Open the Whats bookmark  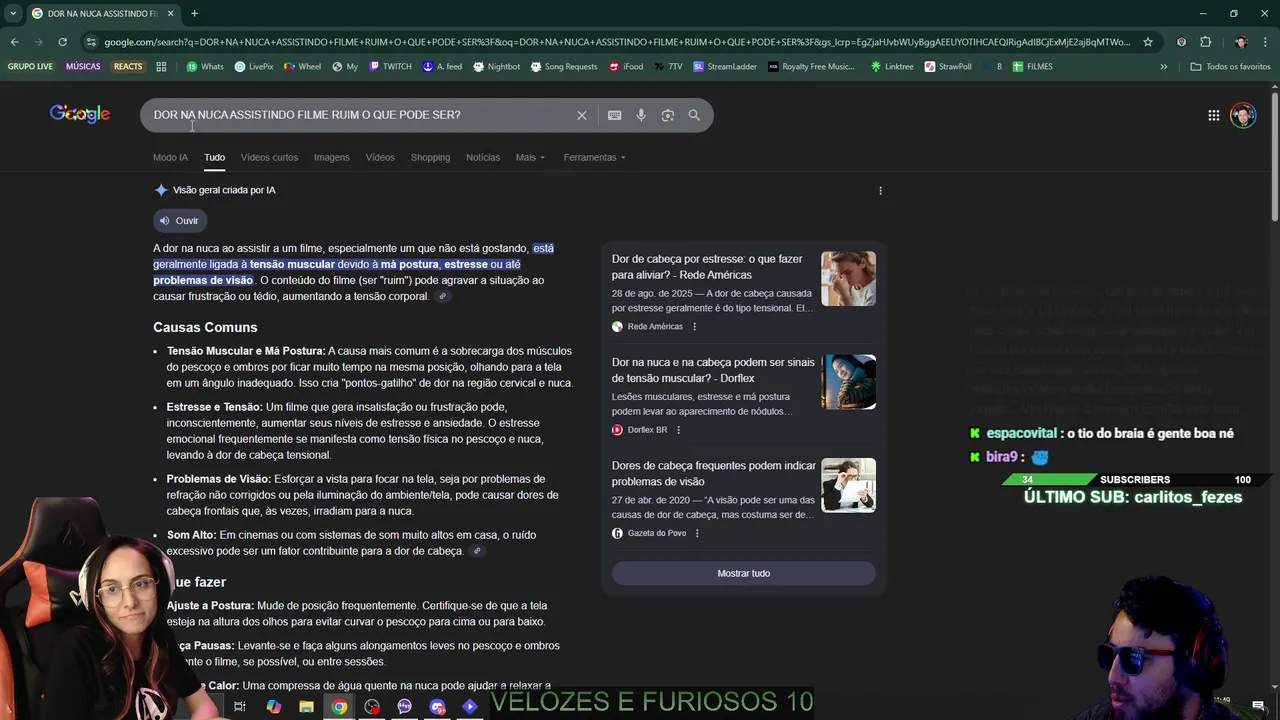pos(205,67)
